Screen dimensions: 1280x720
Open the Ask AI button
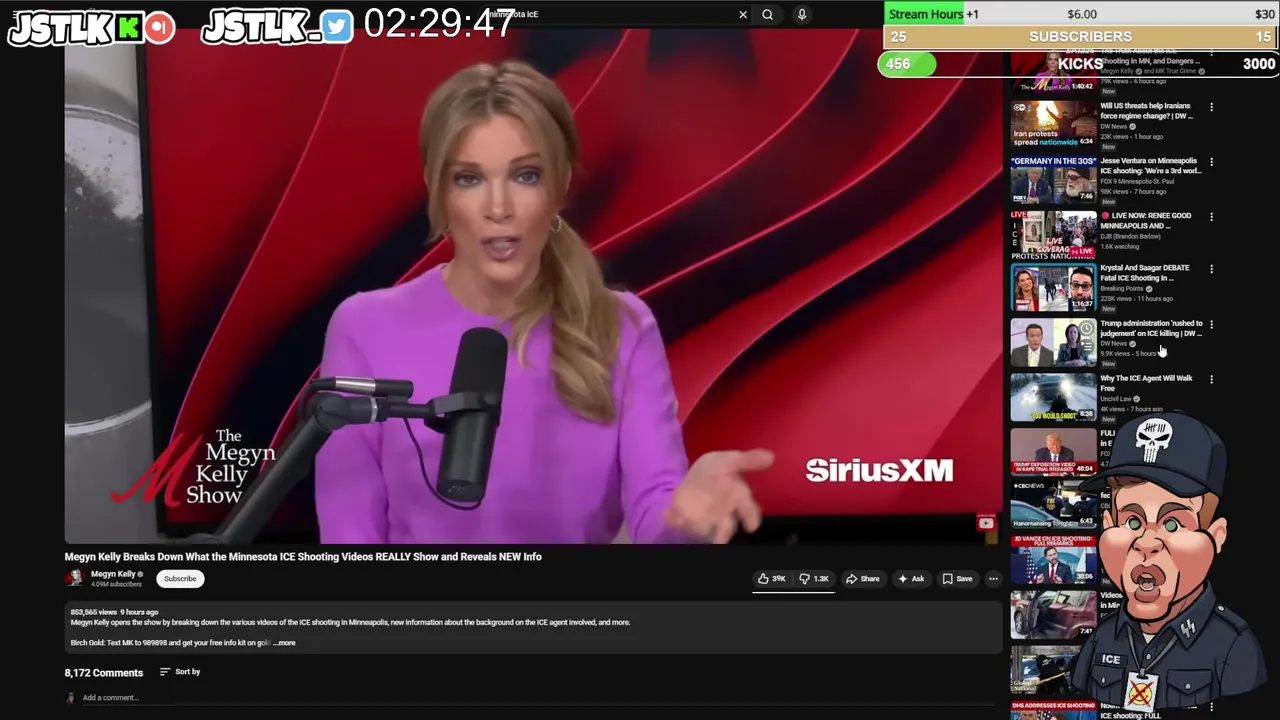[x=910, y=578]
